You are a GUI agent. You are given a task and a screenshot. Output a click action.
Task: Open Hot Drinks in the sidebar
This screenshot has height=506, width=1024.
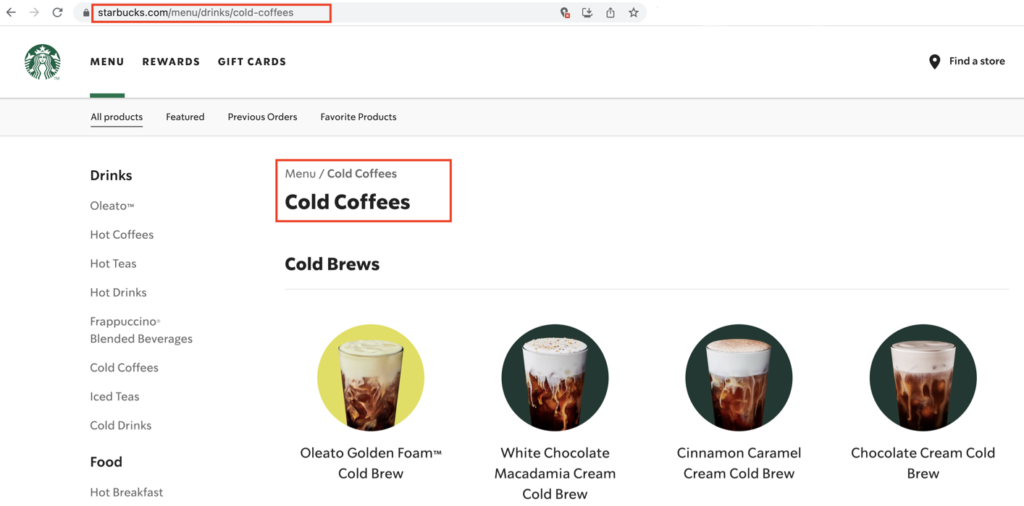pos(118,293)
